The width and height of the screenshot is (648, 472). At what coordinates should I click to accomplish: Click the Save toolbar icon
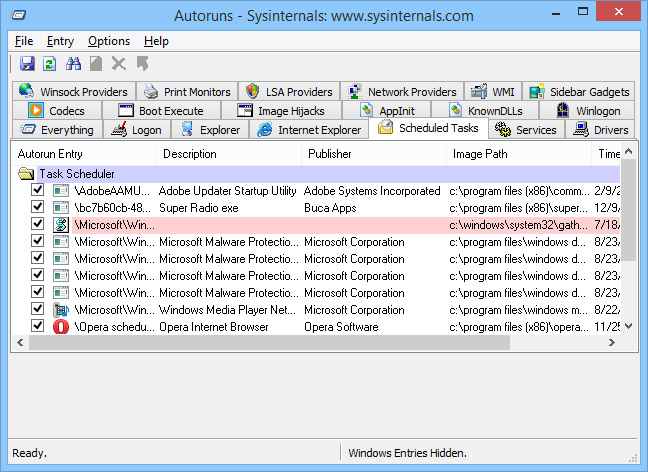pos(27,64)
